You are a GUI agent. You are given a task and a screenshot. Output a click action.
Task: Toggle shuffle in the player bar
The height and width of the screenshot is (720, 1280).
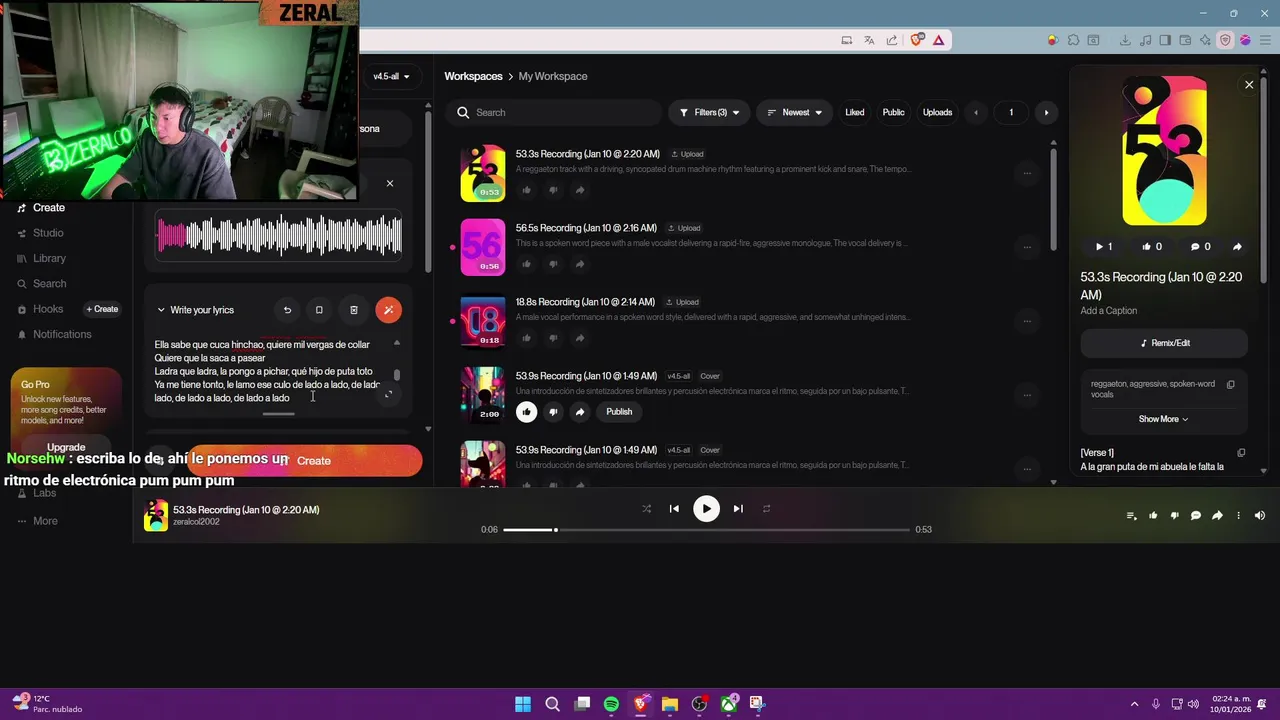[646, 509]
